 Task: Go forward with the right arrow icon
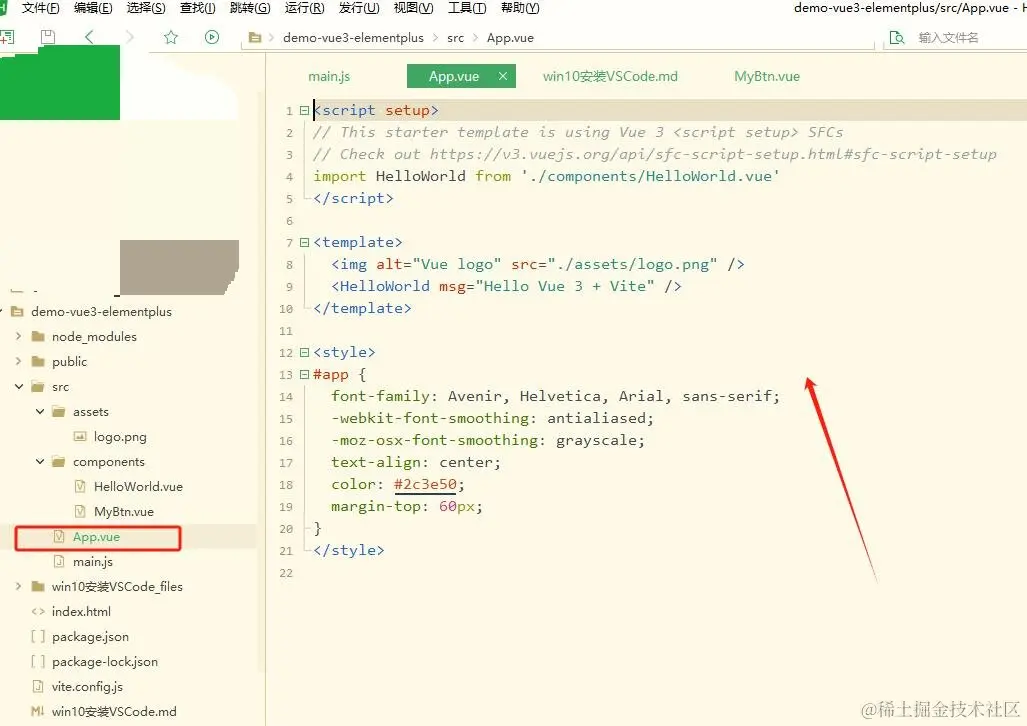[130, 37]
